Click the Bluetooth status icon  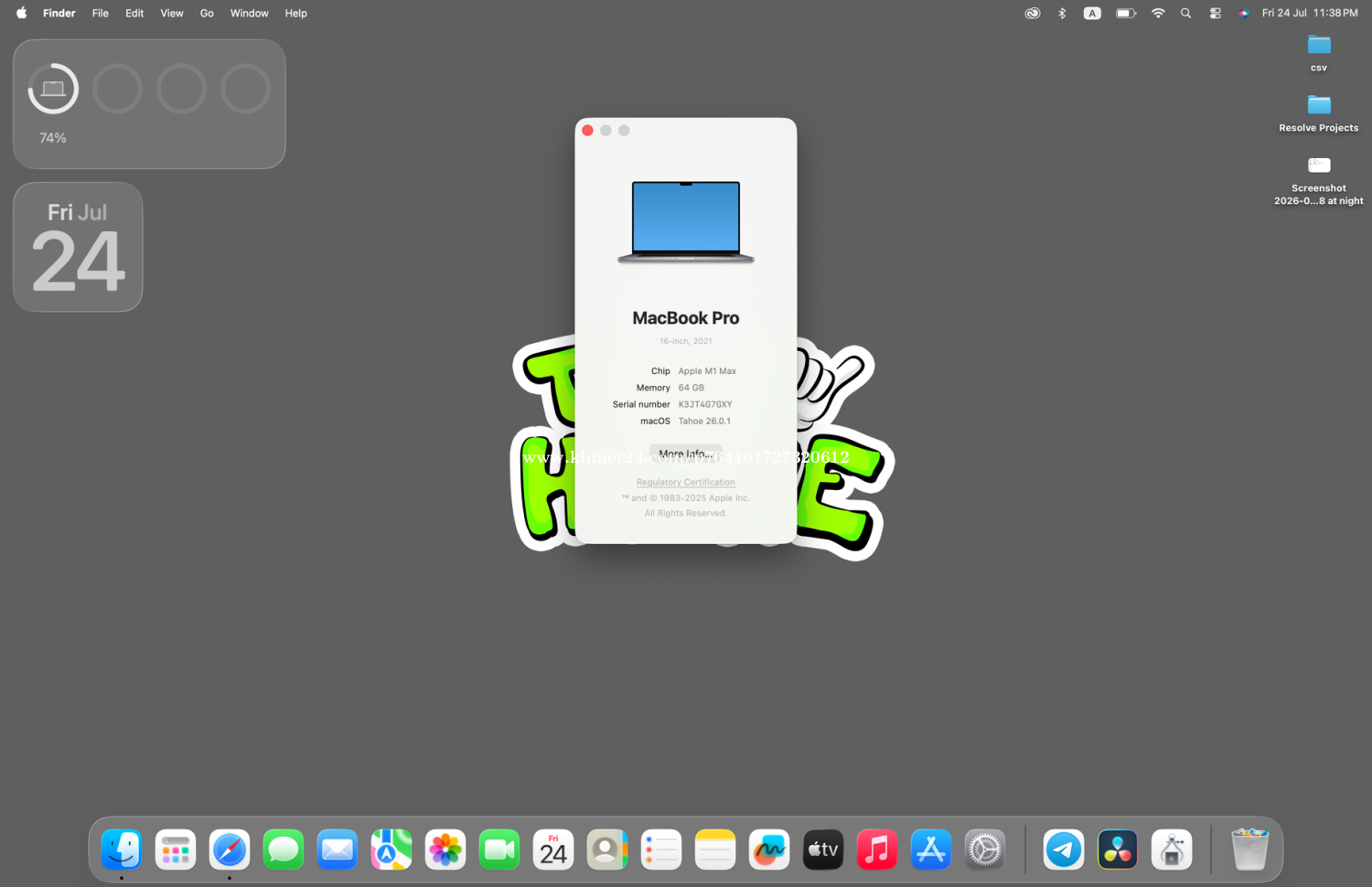click(1062, 13)
